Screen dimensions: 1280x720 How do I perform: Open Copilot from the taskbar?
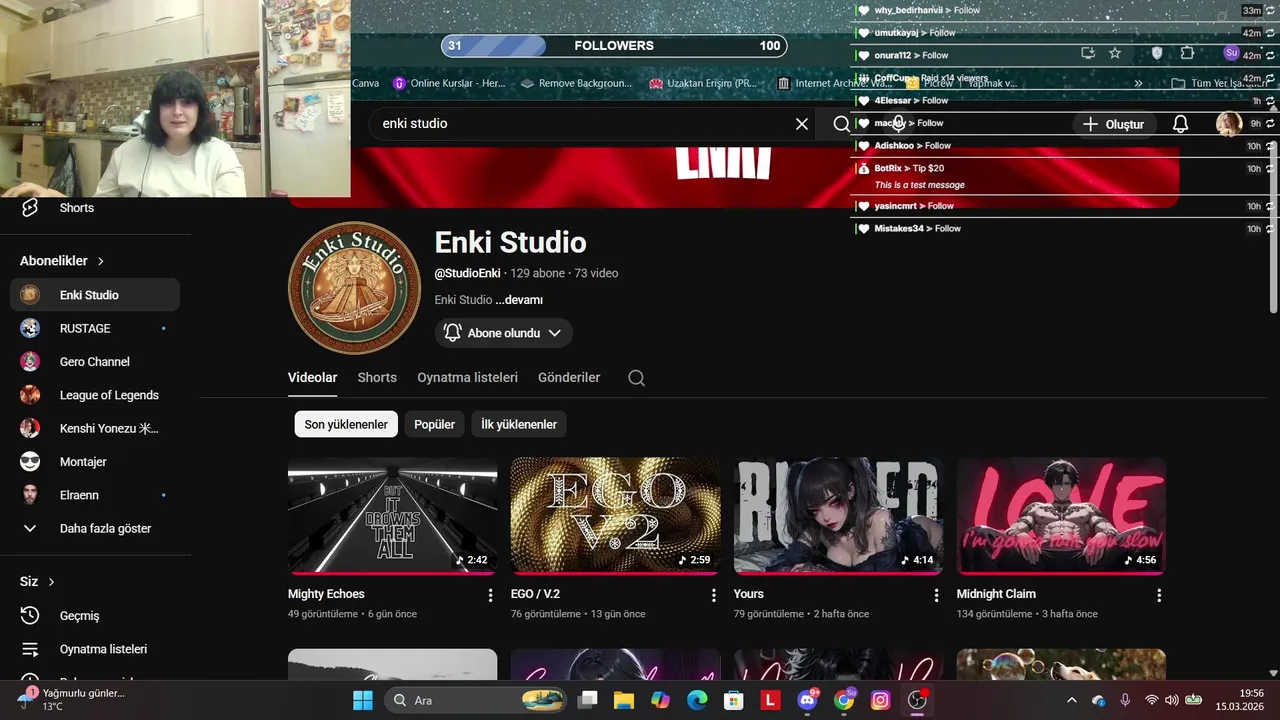tap(660, 700)
